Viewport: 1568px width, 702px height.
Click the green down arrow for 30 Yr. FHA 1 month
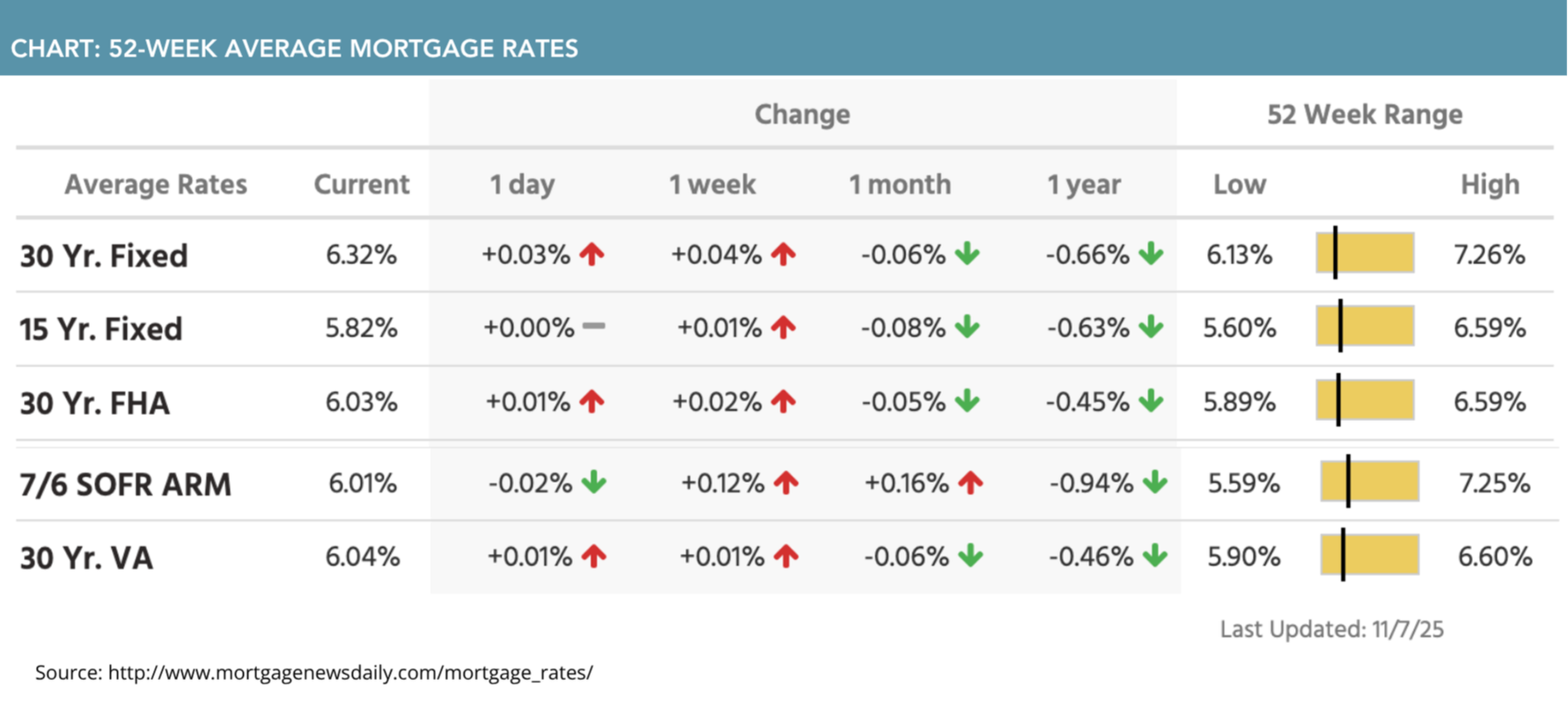point(968,402)
